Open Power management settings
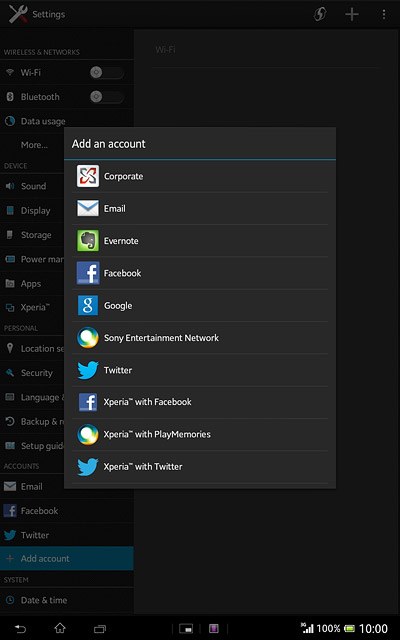 (x=32, y=259)
